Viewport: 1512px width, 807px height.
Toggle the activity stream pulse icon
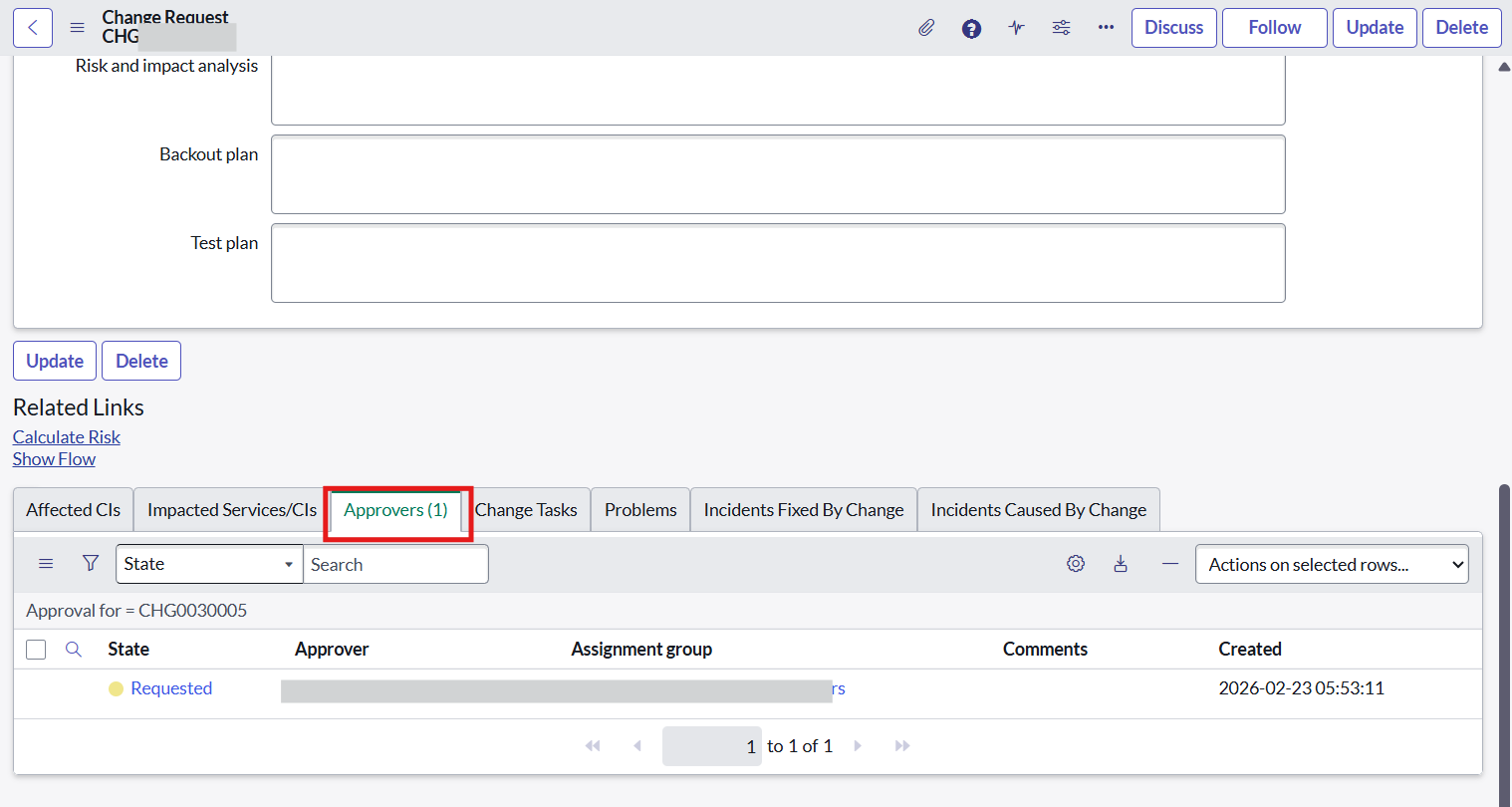click(x=1016, y=28)
